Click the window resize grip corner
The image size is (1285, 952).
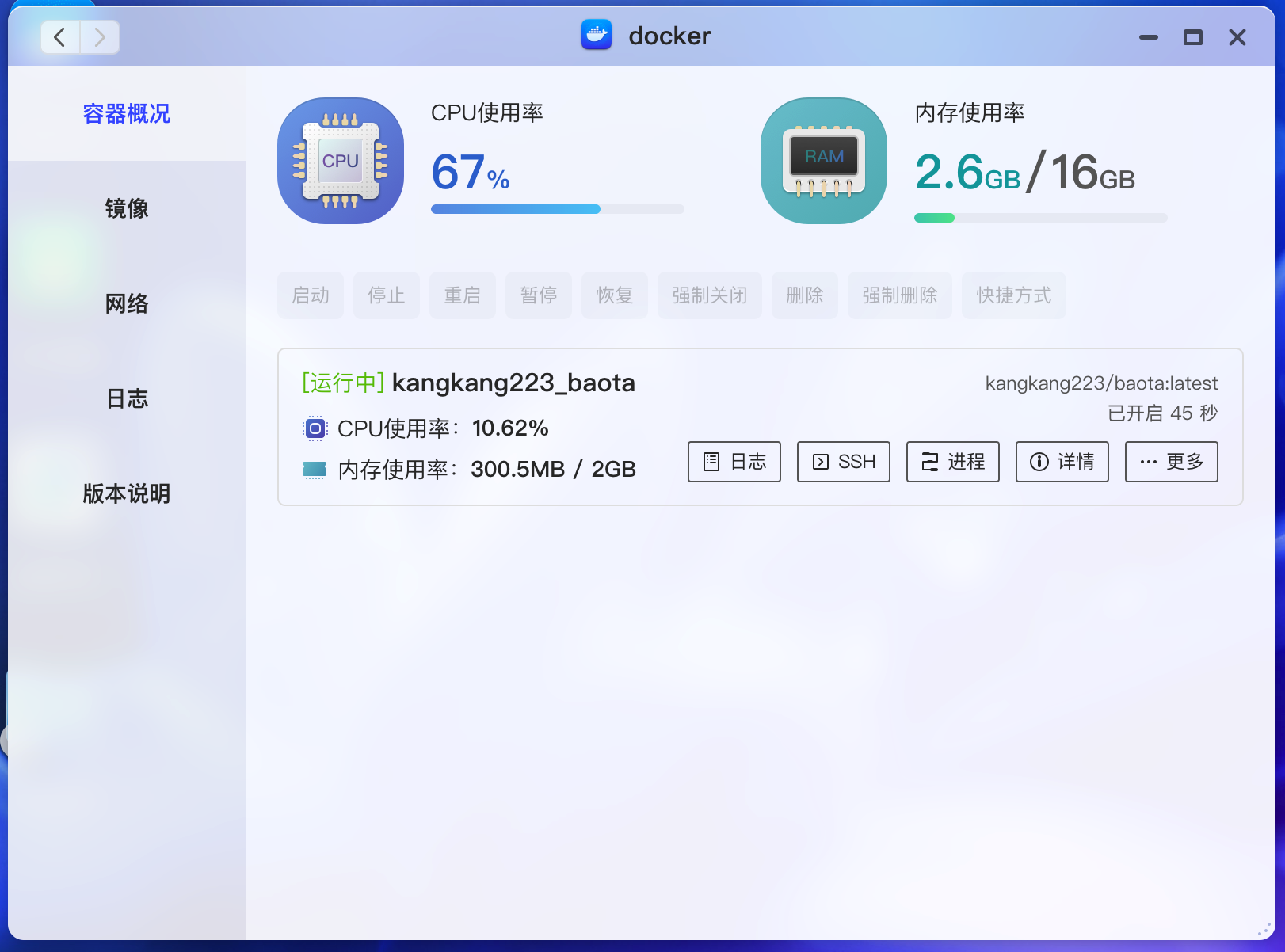[x=1265, y=929]
